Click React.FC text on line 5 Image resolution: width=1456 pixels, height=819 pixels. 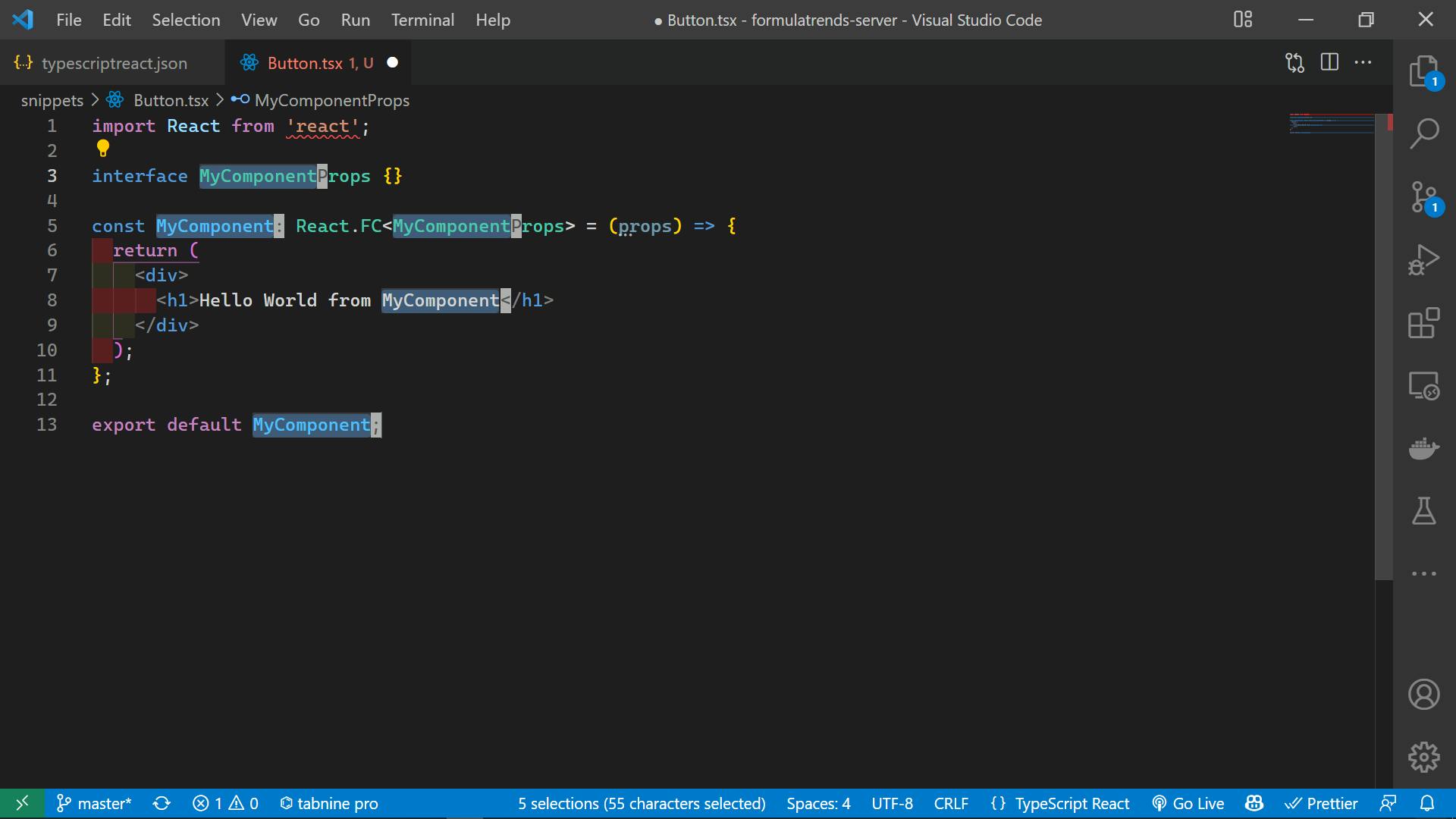338,226
